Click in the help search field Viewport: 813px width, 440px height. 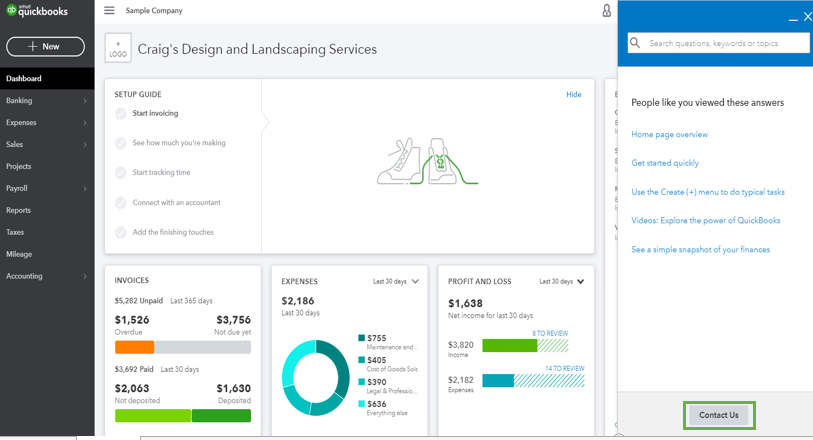tap(719, 43)
